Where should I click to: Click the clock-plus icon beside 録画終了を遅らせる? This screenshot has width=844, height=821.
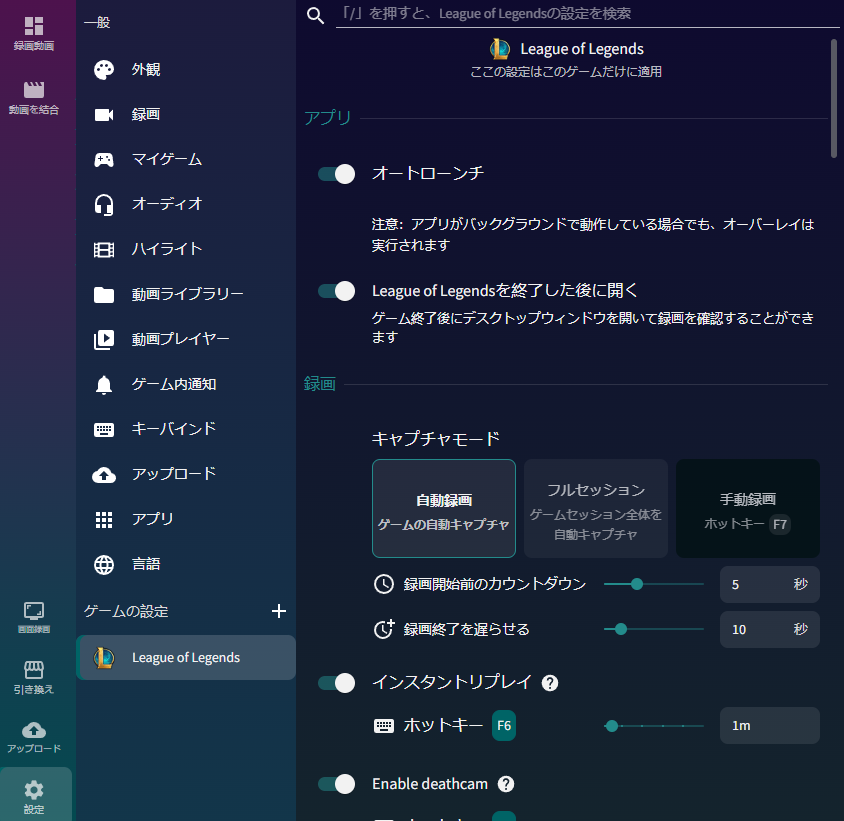pos(384,629)
